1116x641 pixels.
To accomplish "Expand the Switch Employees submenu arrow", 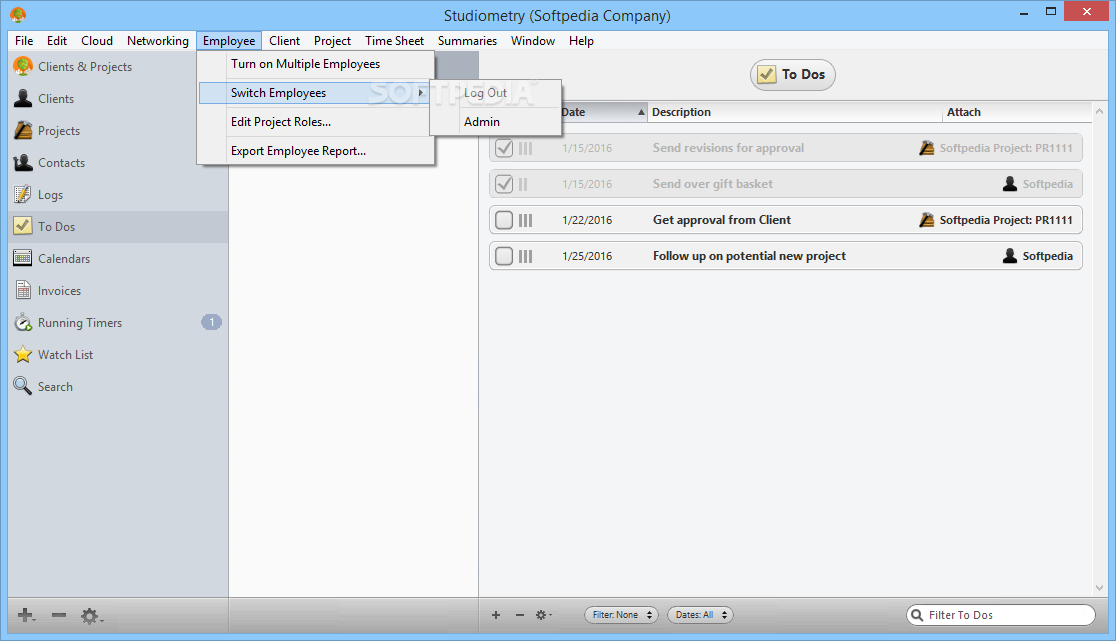I will [421, 92].
